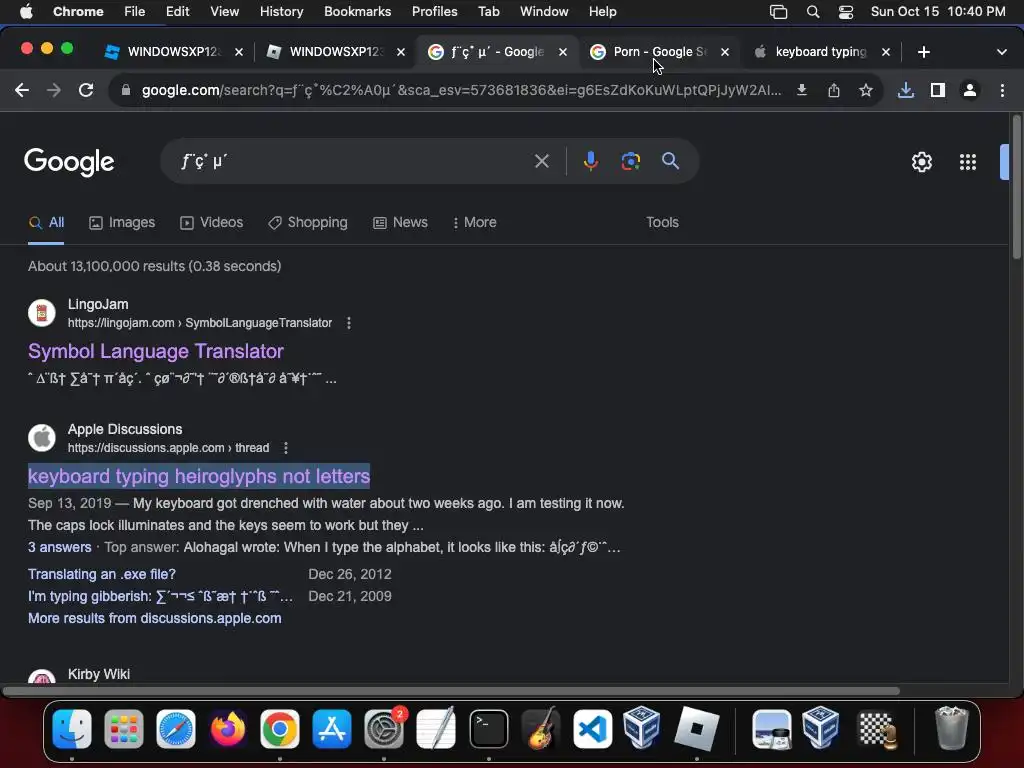1024x768 pixels.
Task: Launch Roblox from the Dock
Action: [x=696, y=729]
